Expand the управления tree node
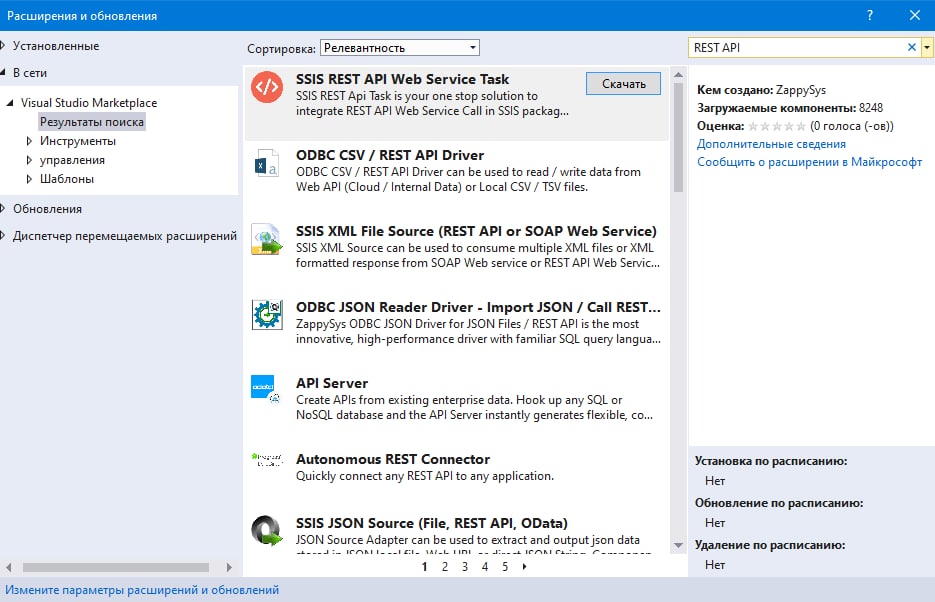Viewport: 935px width, 602px height. [x=29, y=160]
